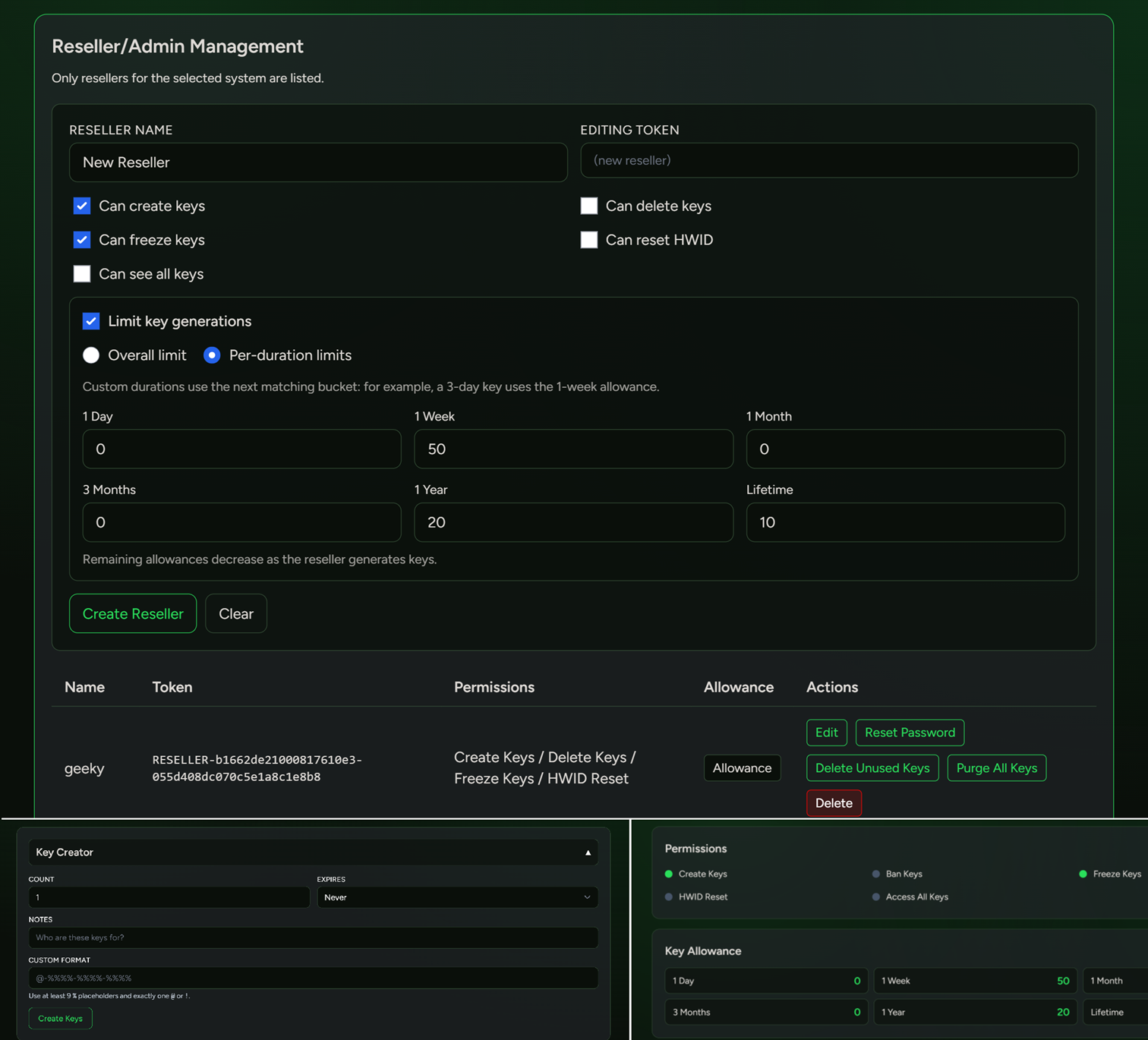Click the Token column header
This screenshot has width=1148, height=1040.
tap(172, 687)
